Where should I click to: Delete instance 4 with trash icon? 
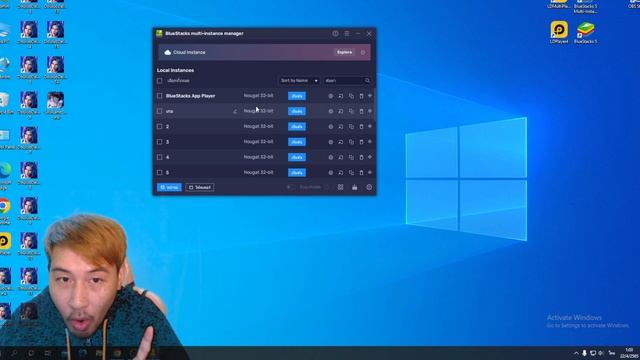tap(361, 157)
